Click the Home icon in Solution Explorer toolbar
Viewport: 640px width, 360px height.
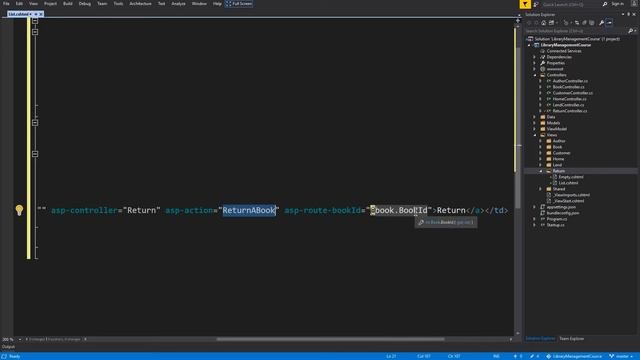[543, 23]
